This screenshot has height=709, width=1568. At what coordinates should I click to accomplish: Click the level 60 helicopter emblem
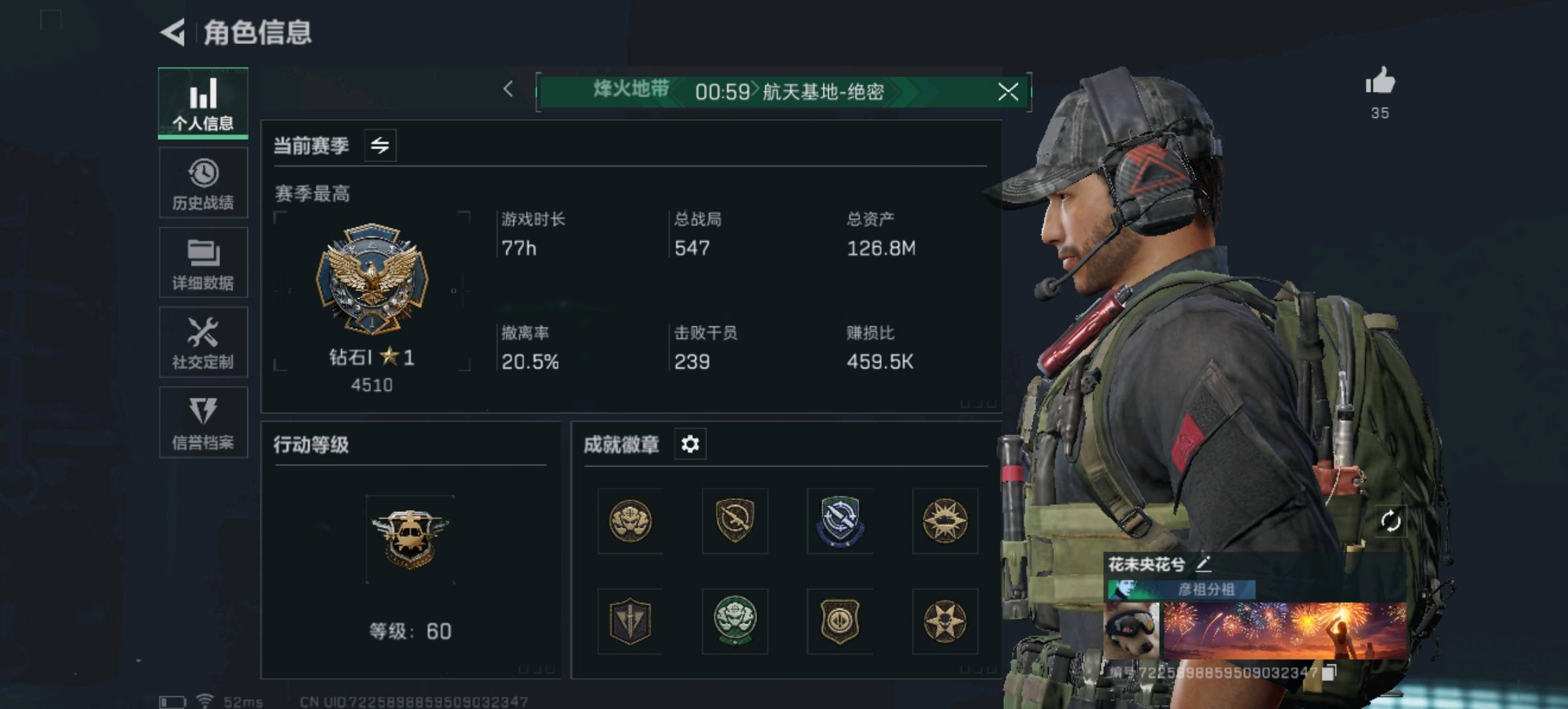tap(410, 539)
